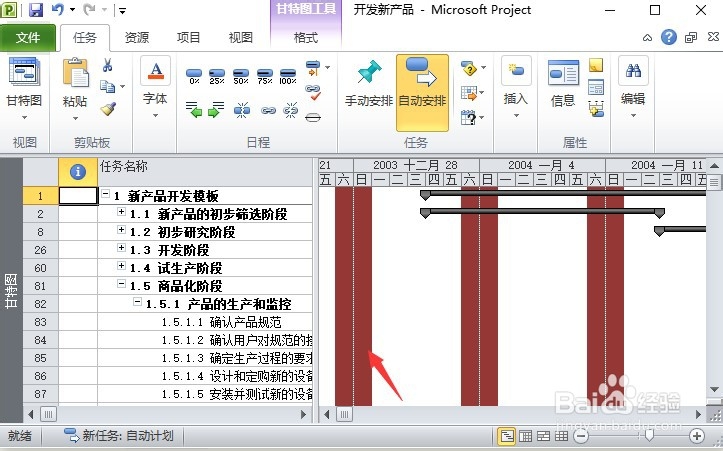Click the Task Notes icon
Viewport: 723px width, 451px height.
(596, 65)
